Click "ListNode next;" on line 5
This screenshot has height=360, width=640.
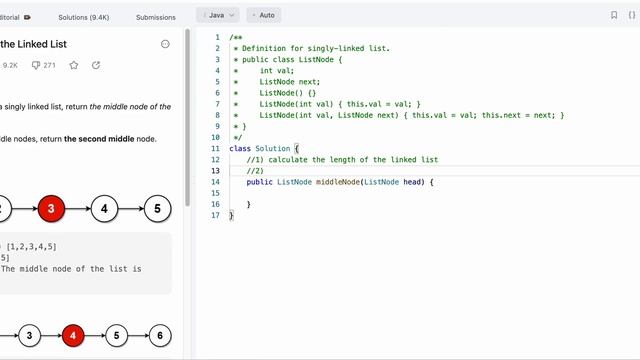(x=290, y=82)
